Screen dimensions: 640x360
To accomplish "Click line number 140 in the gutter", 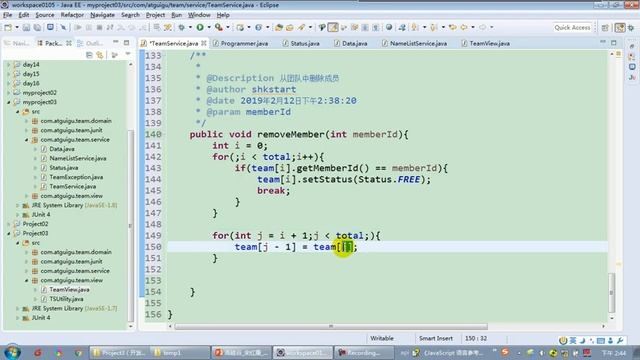I will [x=153, y=134].
